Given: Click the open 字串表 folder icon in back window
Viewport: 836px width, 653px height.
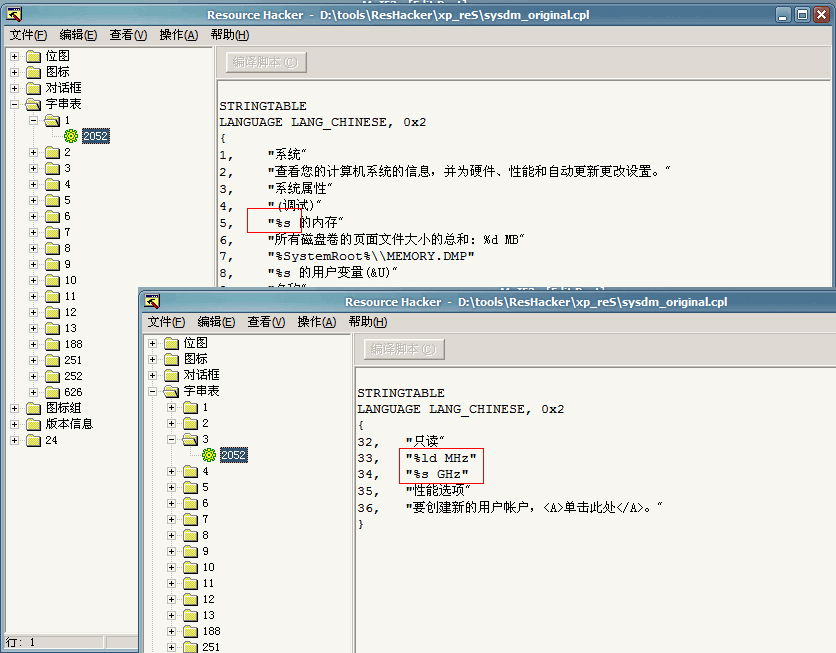Looking at the screenshot, I should tap(34, 104).
